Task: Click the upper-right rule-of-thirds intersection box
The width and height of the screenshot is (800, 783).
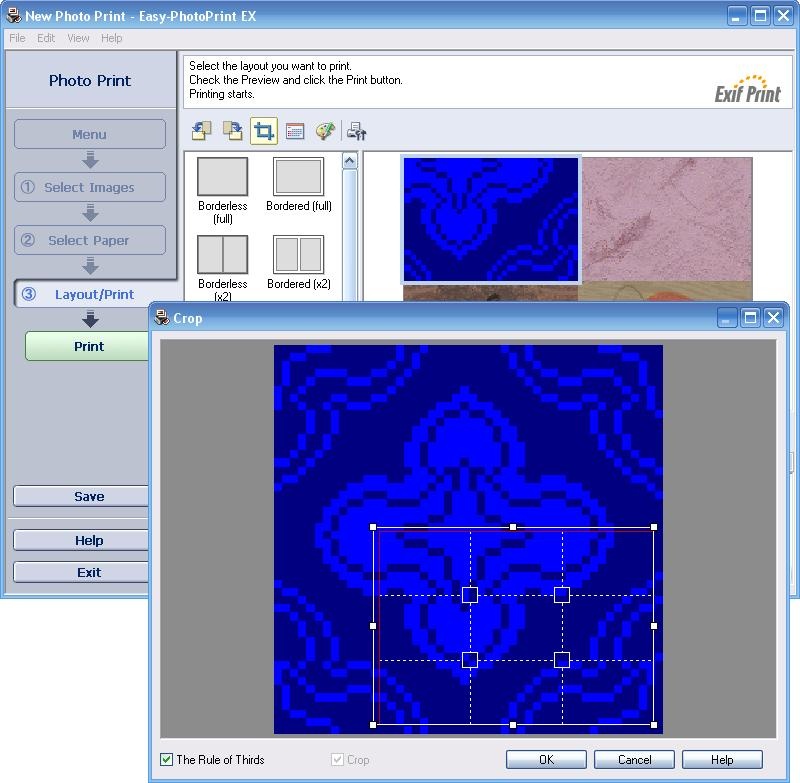Action: [x=562, y=595]
